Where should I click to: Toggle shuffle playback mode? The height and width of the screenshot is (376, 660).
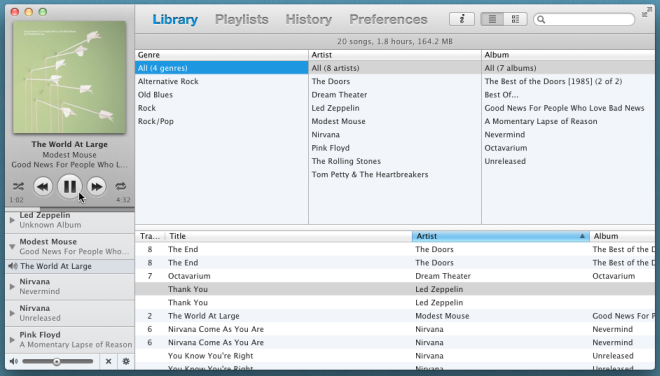pos(18,186)
